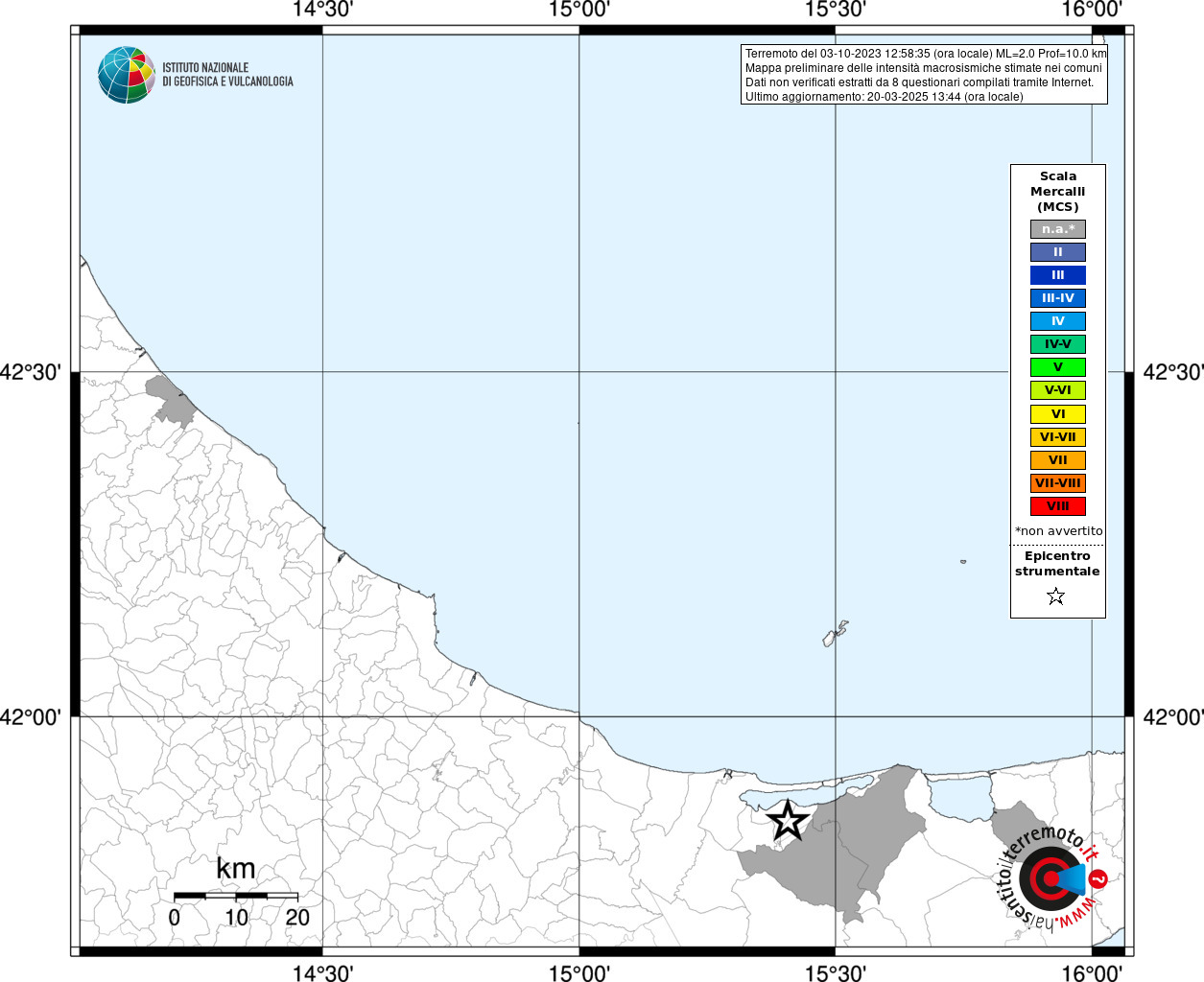Click the scale bar '10' label
This screenshot has height=982, width=1204.
click(x=236, y=918)
